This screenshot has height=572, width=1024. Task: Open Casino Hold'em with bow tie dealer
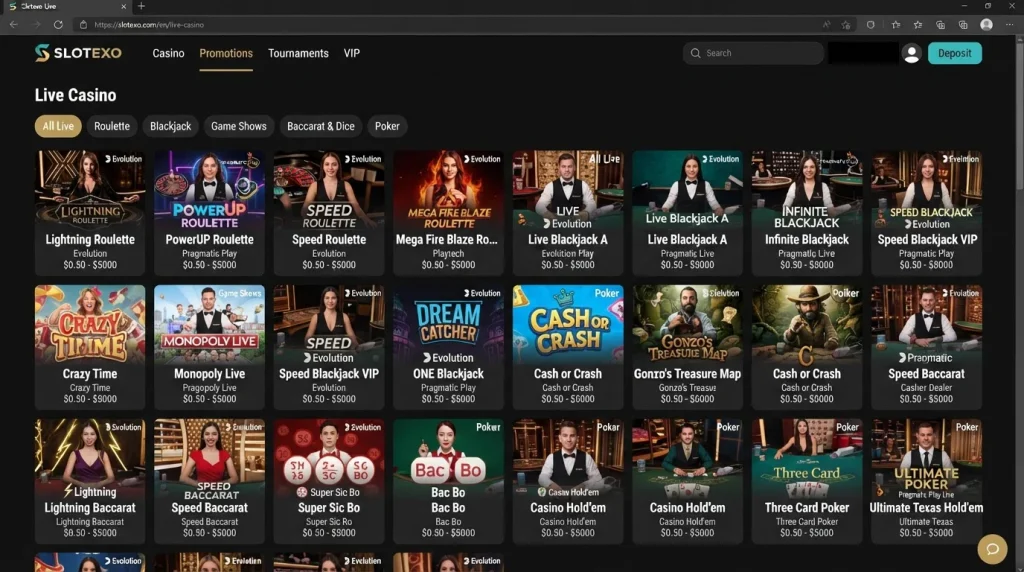coord(568,481)
